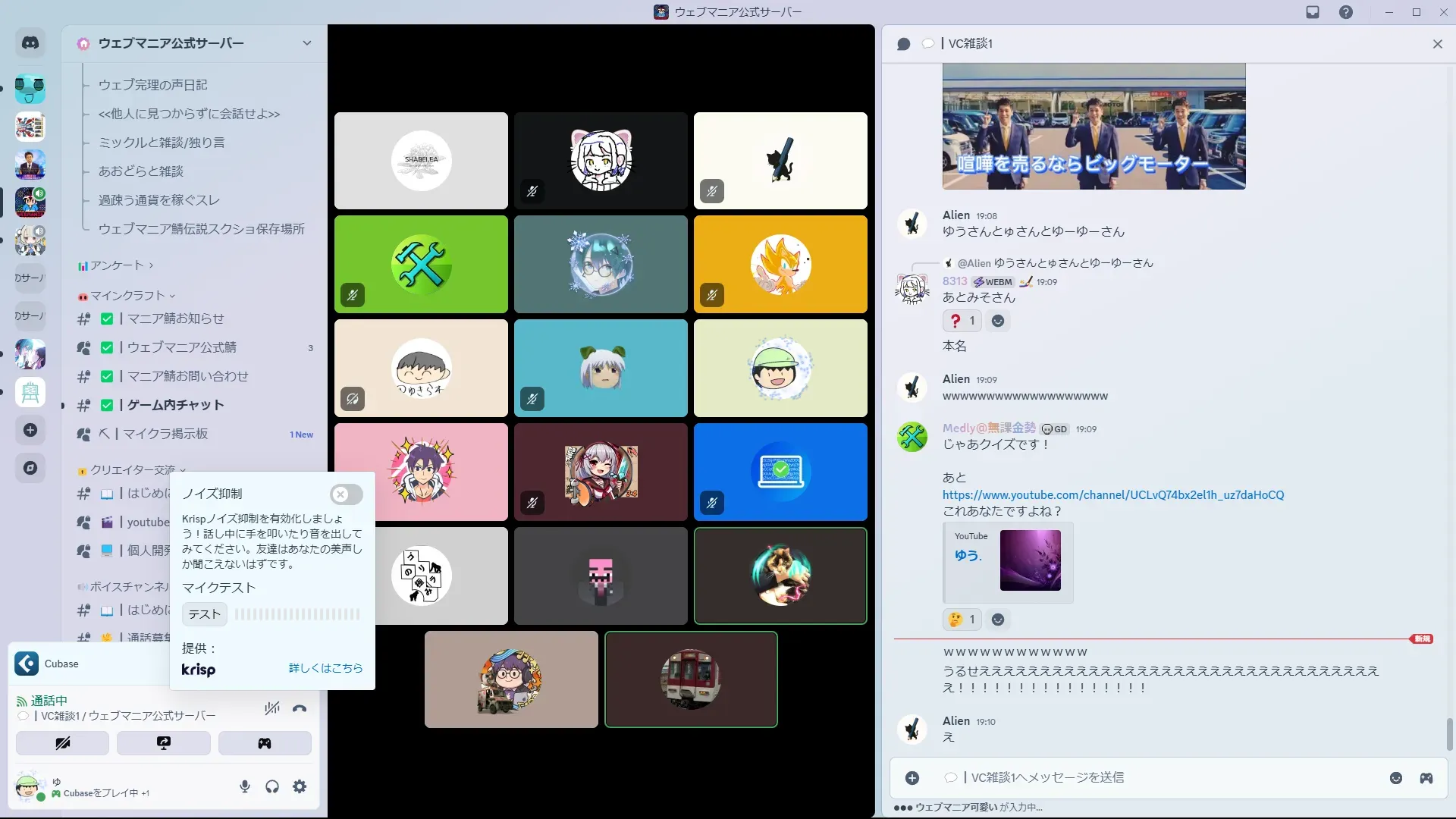The image size is (1456, 819).
Task: Click the noise suppression waveform icon
Action: click(x=271, y=709)
